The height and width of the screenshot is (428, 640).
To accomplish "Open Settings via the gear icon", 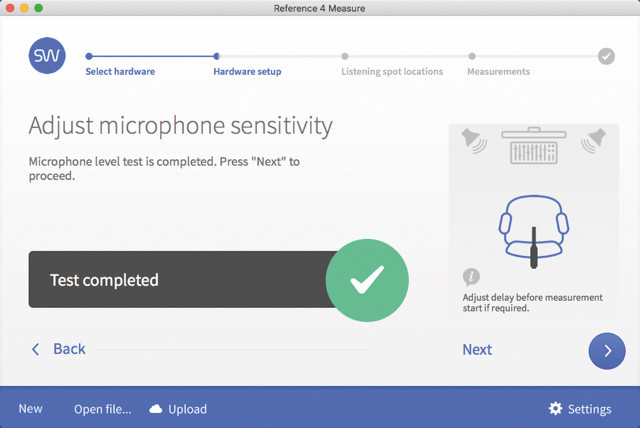I will coord(555,408).
